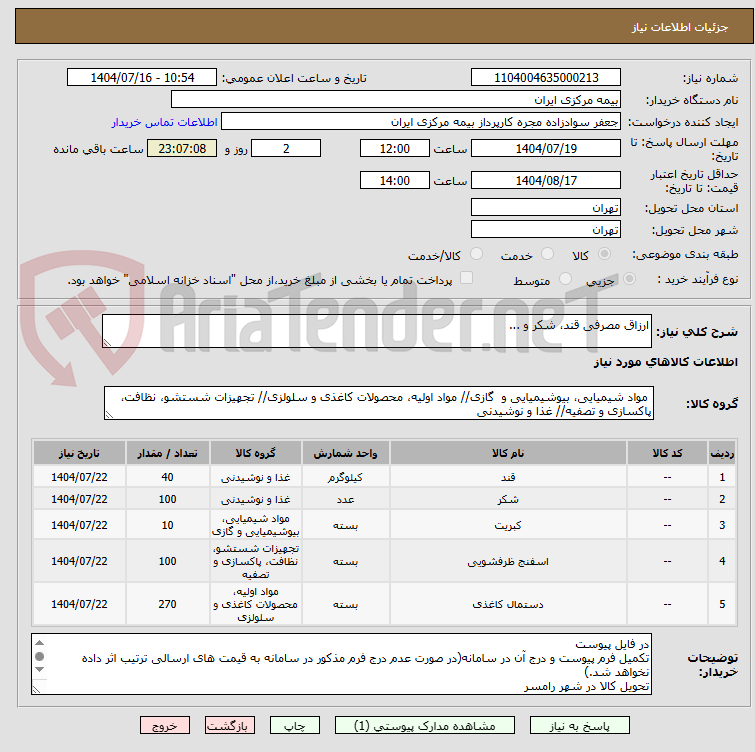The width and height of the screenshot is (755, 752).
Task: Click the توضیحات خریدار text area
Action: coord(341,664)
